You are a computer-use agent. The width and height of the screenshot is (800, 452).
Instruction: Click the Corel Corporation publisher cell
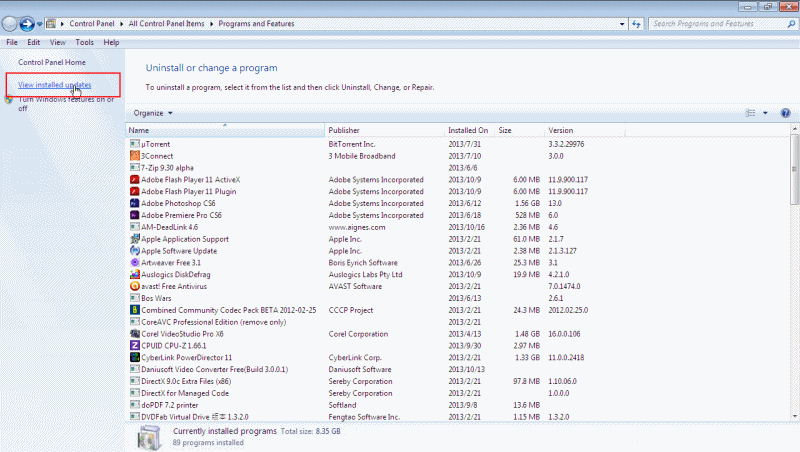click(x=358, y=334)
